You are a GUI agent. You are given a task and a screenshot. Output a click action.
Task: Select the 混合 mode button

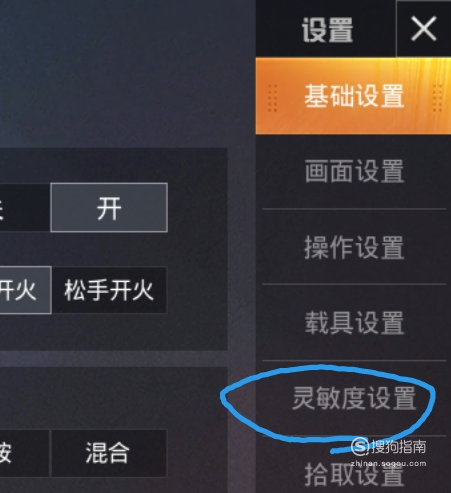[108, 453]
